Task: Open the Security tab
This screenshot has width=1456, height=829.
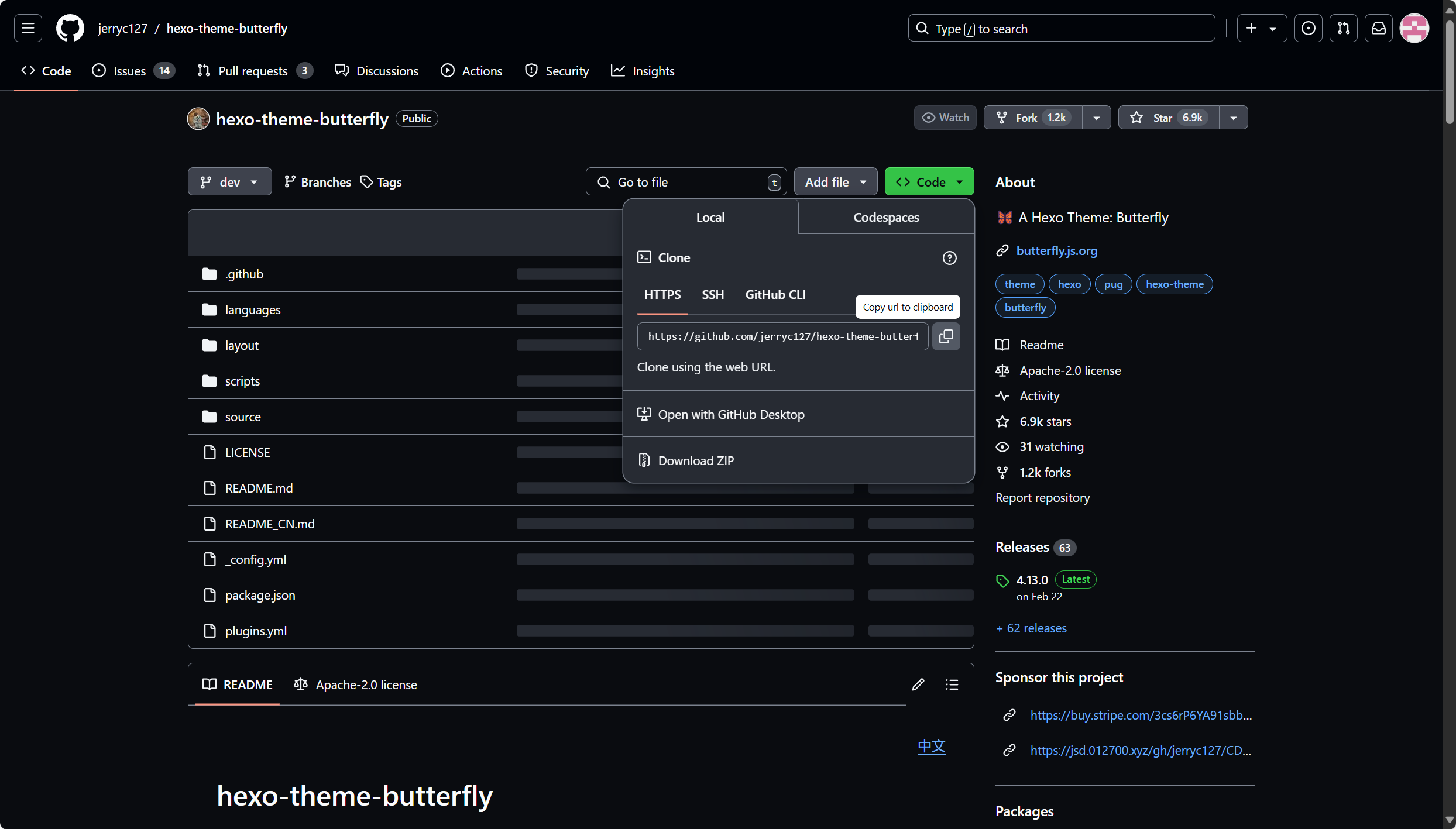Action: [557, 71]
